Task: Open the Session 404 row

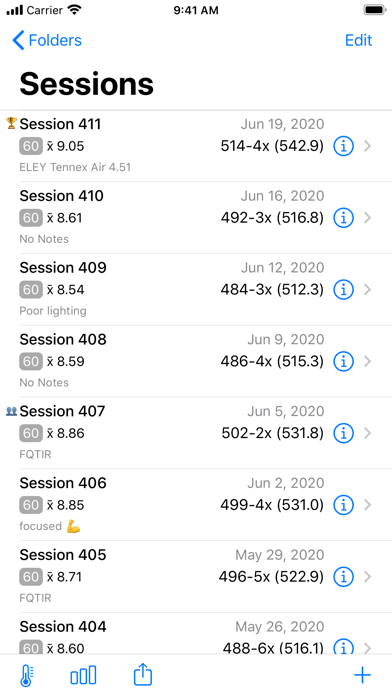Action: coord(196,633)
